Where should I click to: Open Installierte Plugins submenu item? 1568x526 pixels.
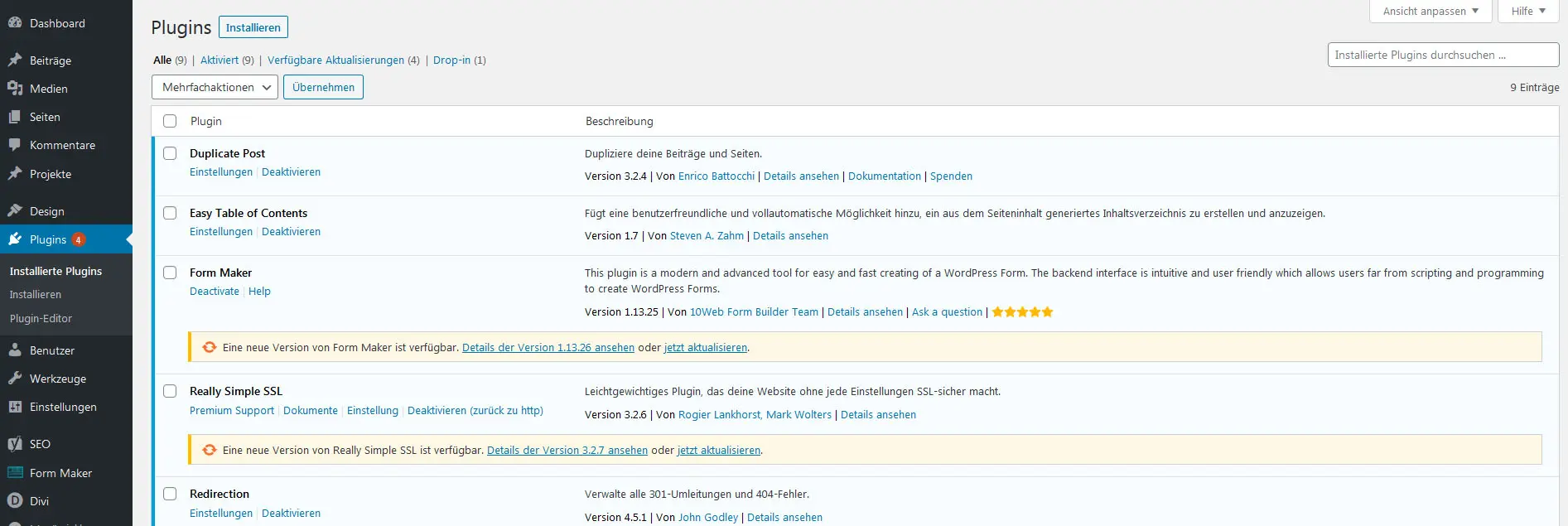tap(55, 271)
